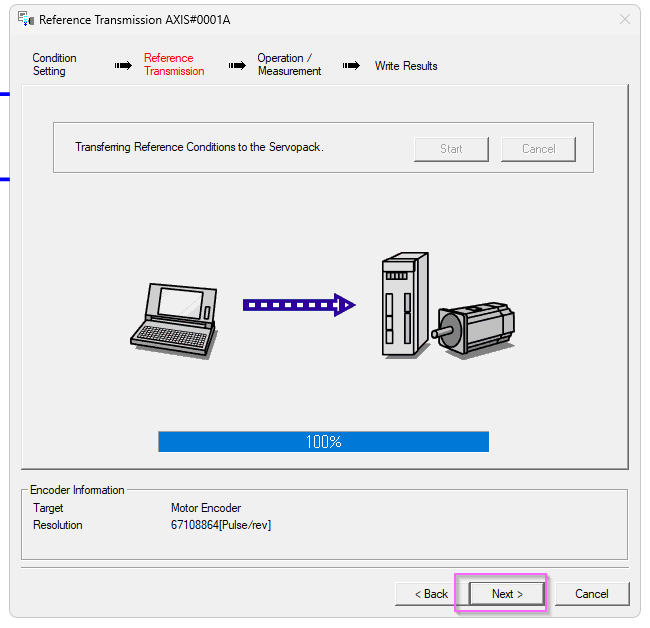Click the Reference Transmission window title icon
Viewport: 650px width, 628px height.
26,19
